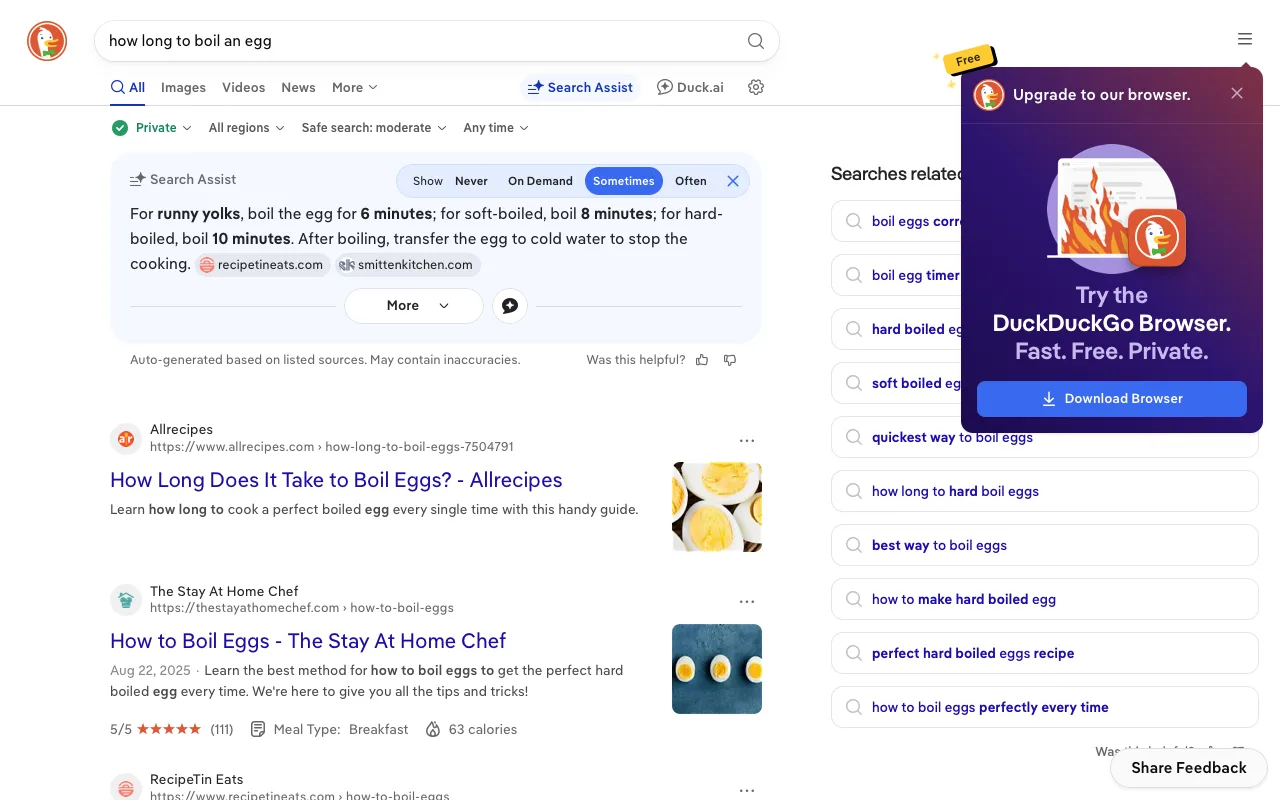Expand the More search categories menu
This screenshot has height=800, width=1280.
355,87
